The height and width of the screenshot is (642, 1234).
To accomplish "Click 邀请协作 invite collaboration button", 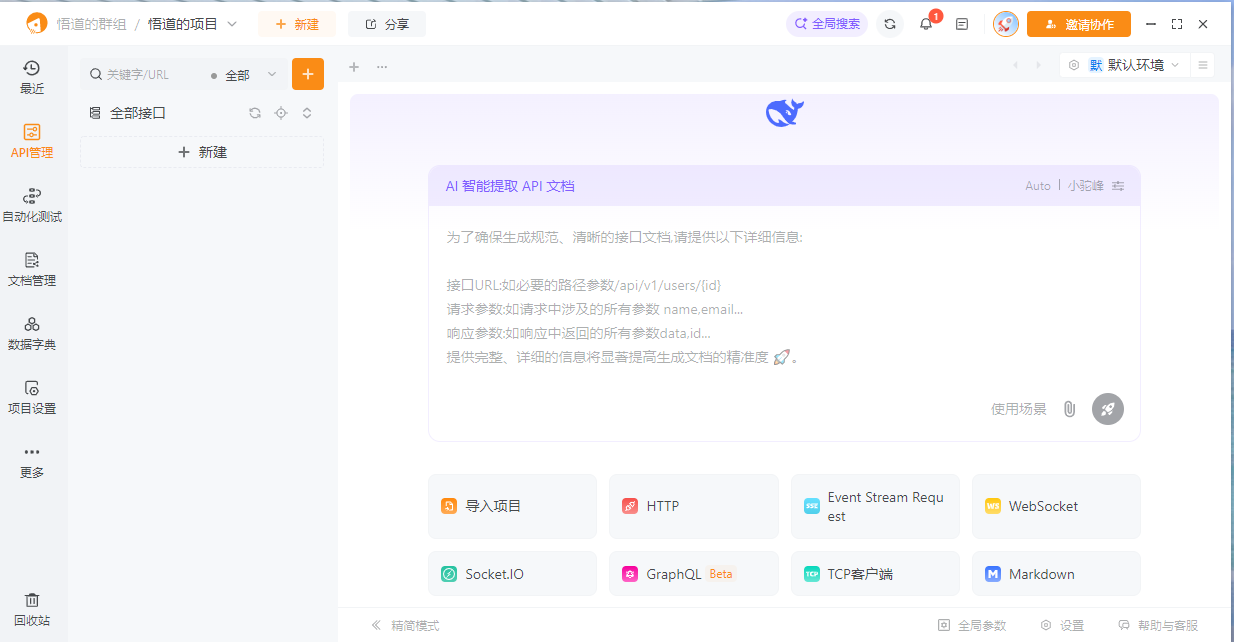I will [x=1079, y=24].
